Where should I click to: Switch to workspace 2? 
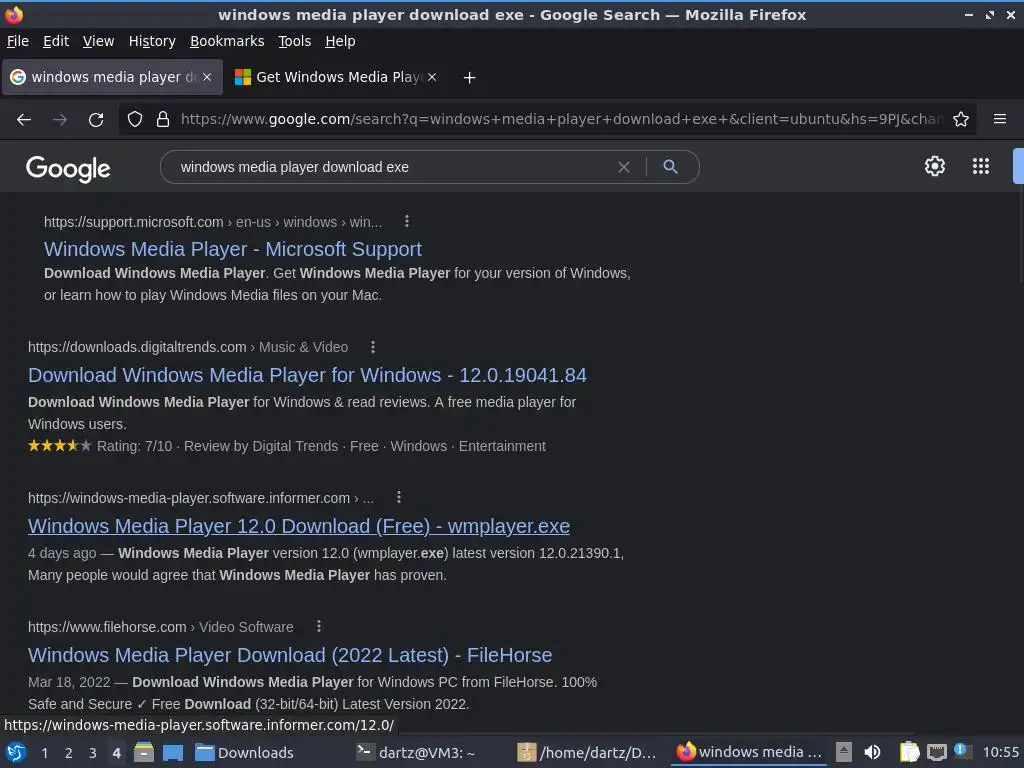coord(69,753)
